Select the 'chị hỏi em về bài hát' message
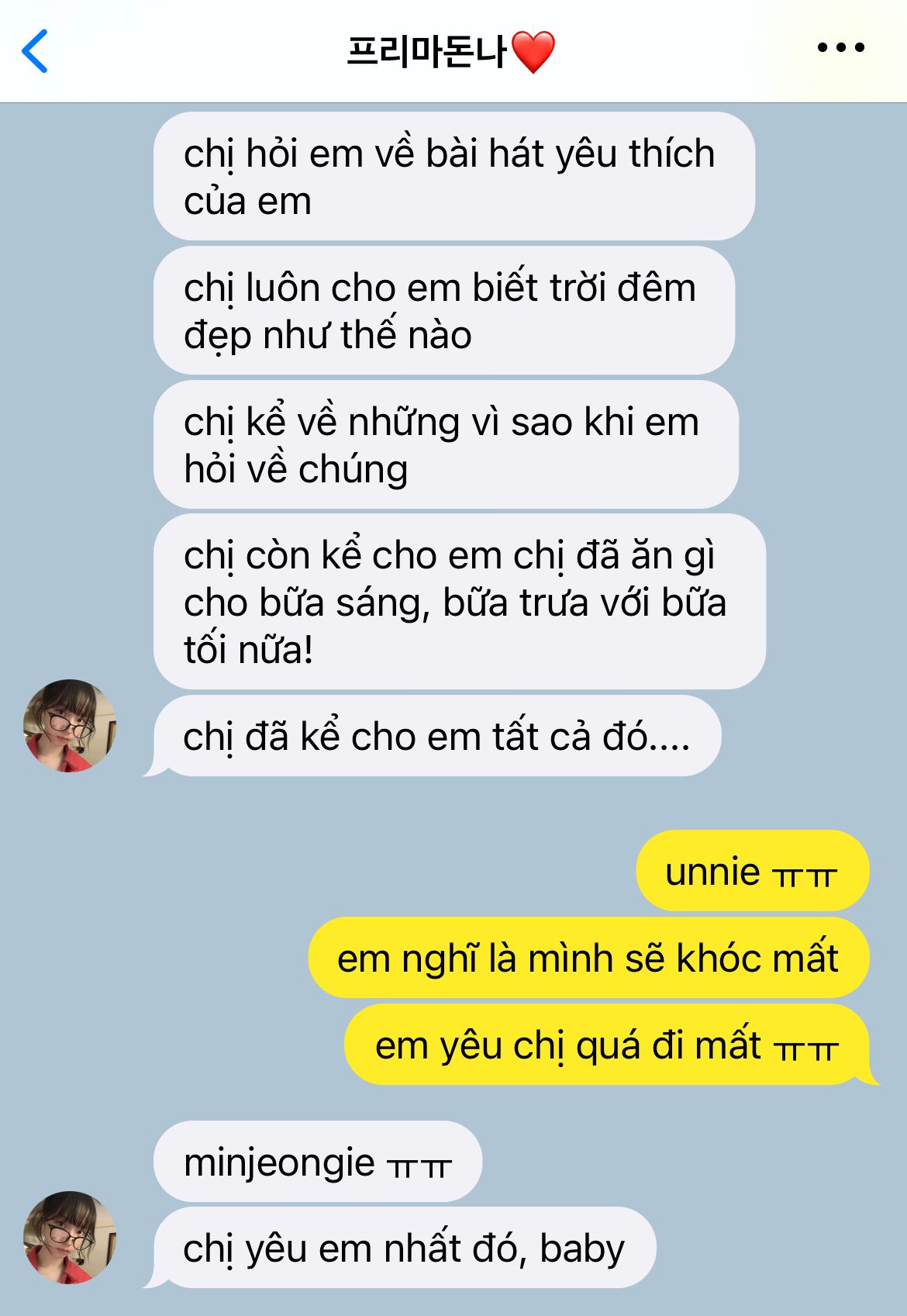Image resolution: width=907 pixels, height=1316 pixels. point(454,176)
